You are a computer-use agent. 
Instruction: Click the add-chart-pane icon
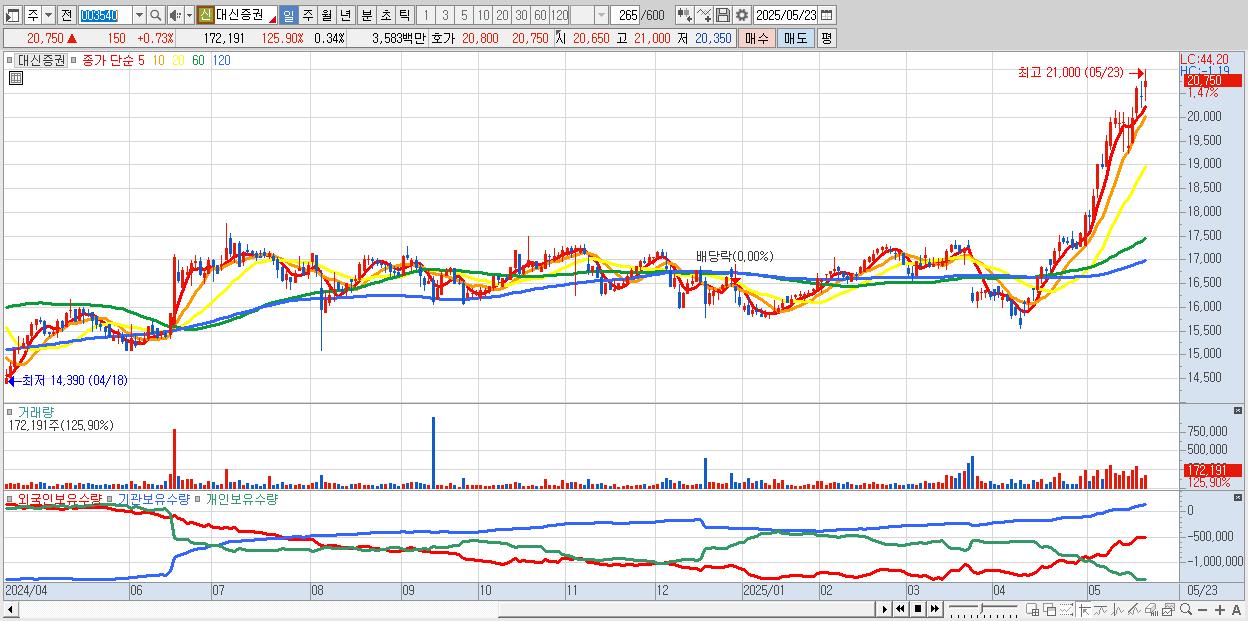(x=1033, y=609)
